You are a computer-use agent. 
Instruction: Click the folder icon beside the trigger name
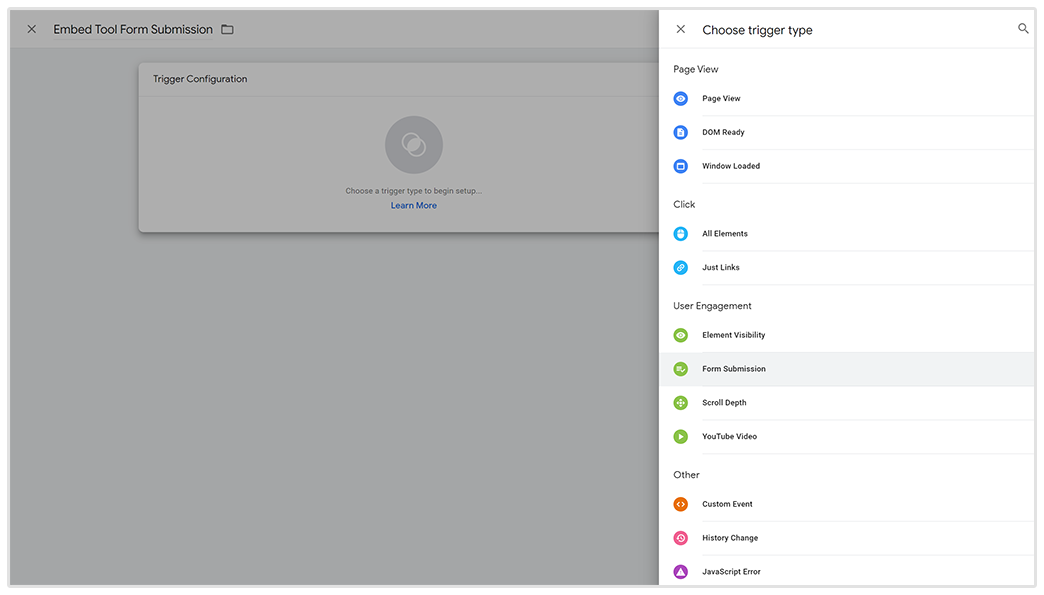[227, 30]
